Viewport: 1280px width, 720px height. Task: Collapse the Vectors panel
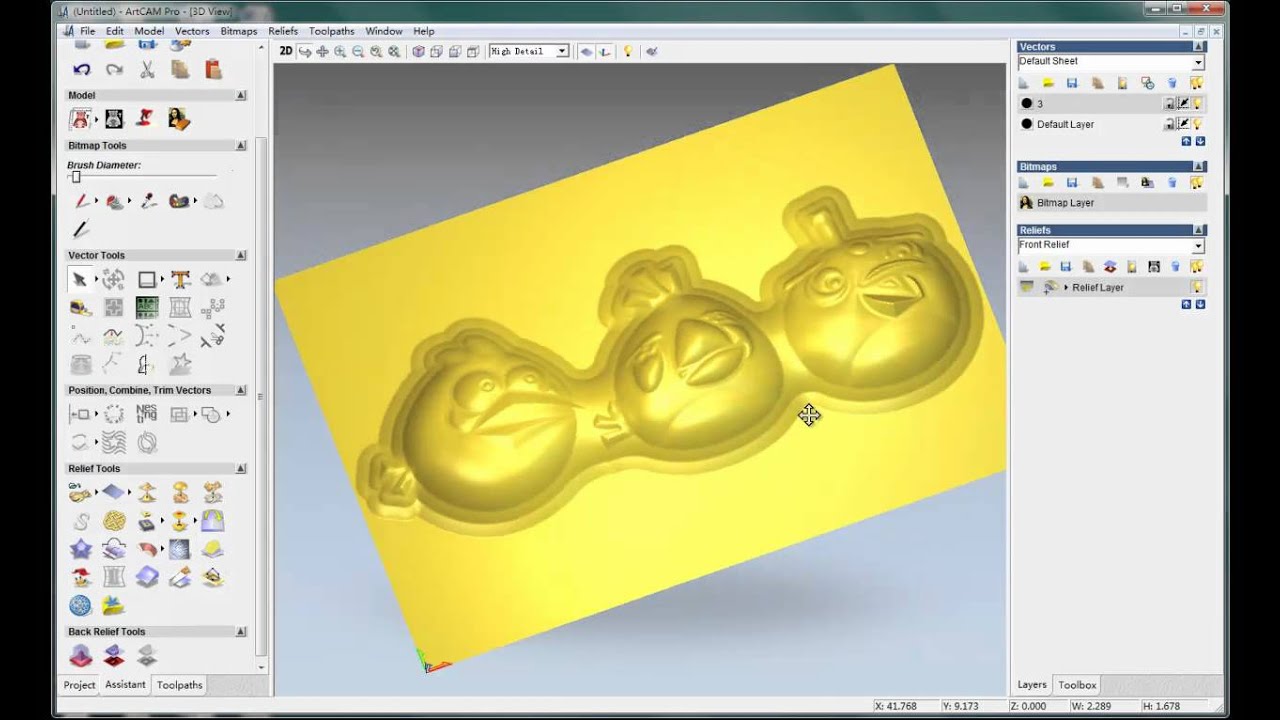tap(1199, 47)
